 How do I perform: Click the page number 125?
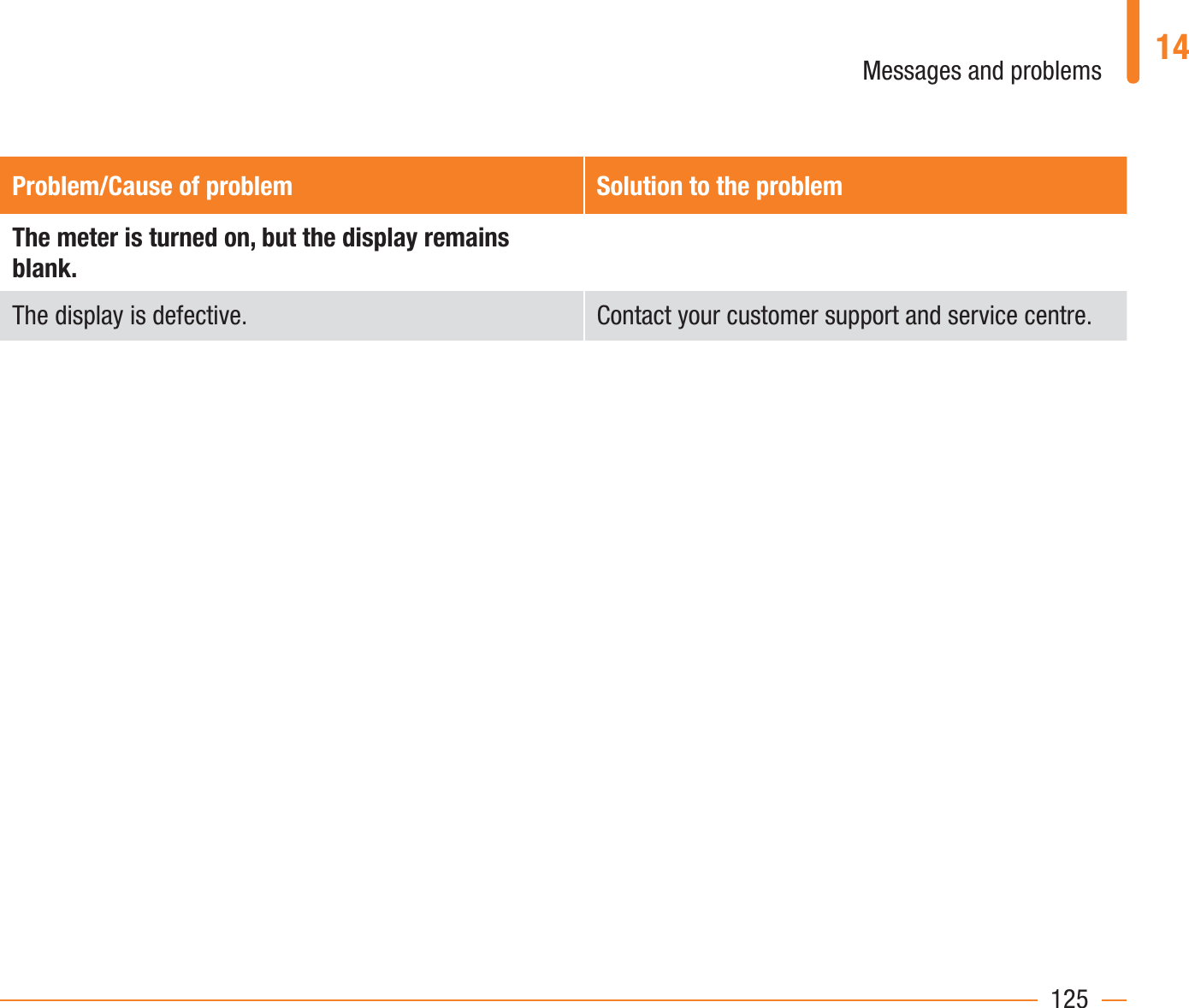1069,999
